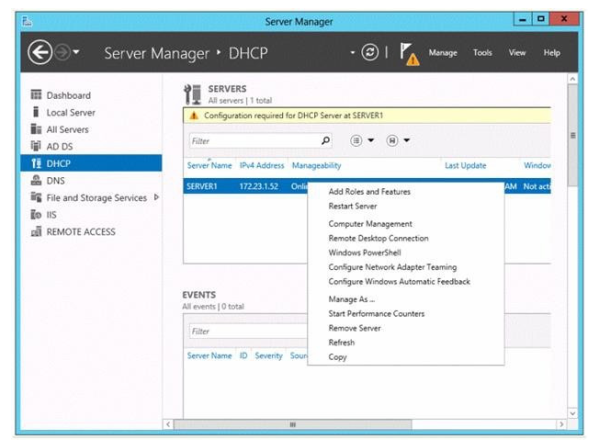Click the REMOTE ACCESS icon

[36, 231]
